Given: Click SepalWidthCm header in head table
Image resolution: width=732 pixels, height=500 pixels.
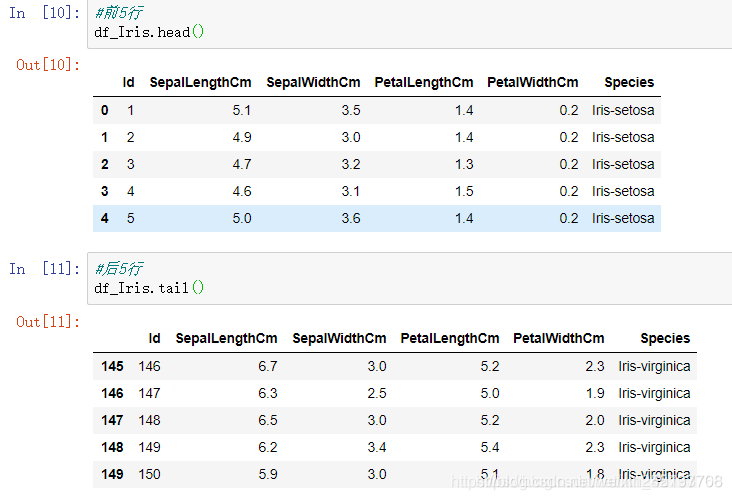Looking at the screenshot, I should pos(313,82).
